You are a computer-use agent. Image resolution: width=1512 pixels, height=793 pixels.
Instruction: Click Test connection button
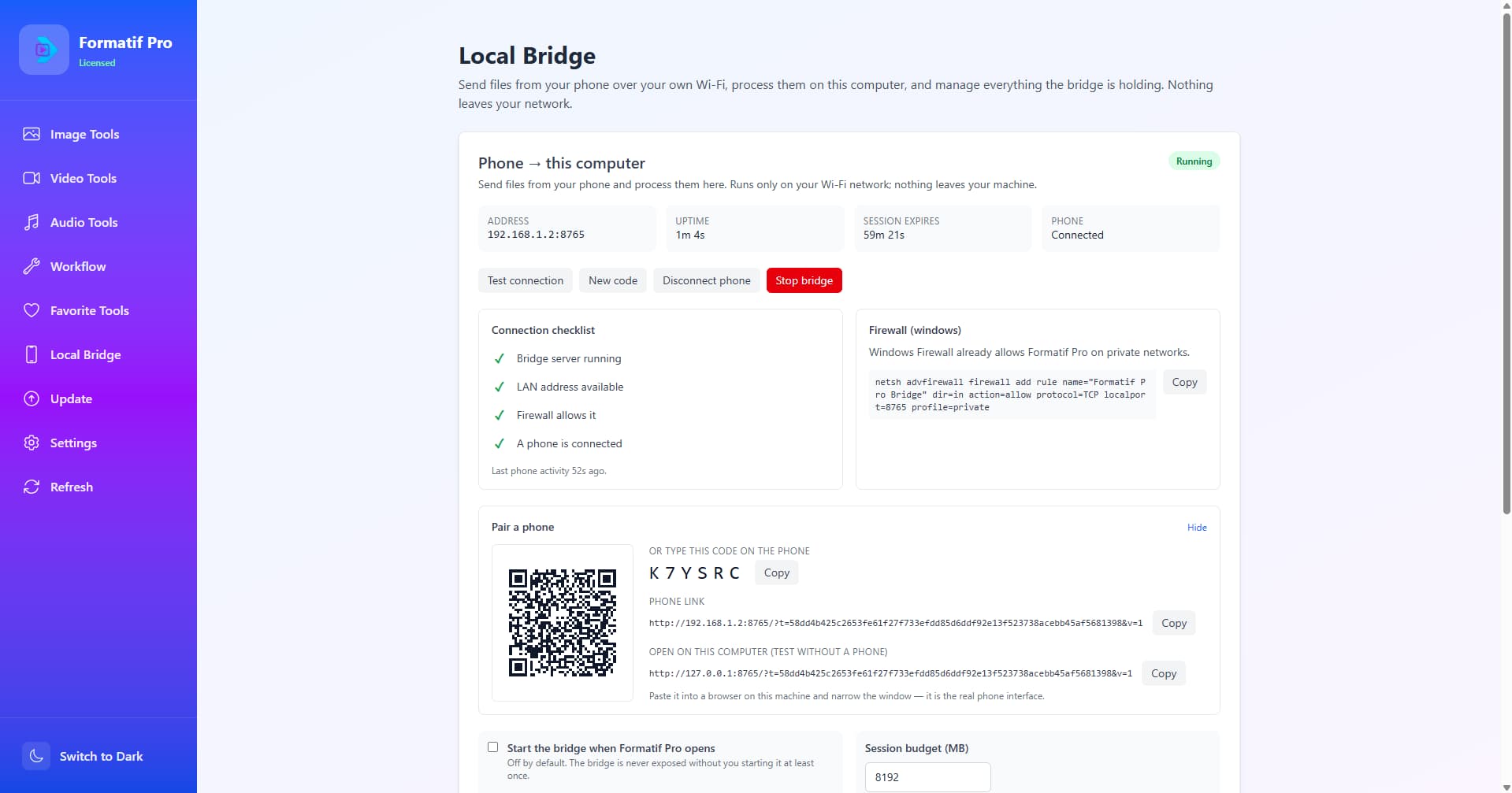tap(526, 280)
